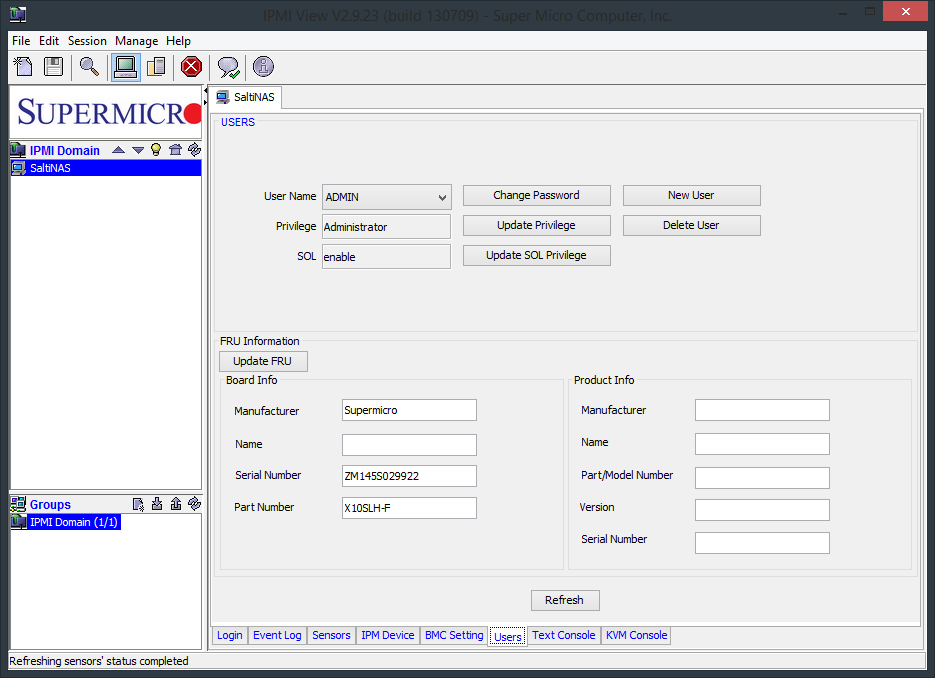Open the Help menu
Viewport: 935px width, 678px height.
[x=178, y=41]
